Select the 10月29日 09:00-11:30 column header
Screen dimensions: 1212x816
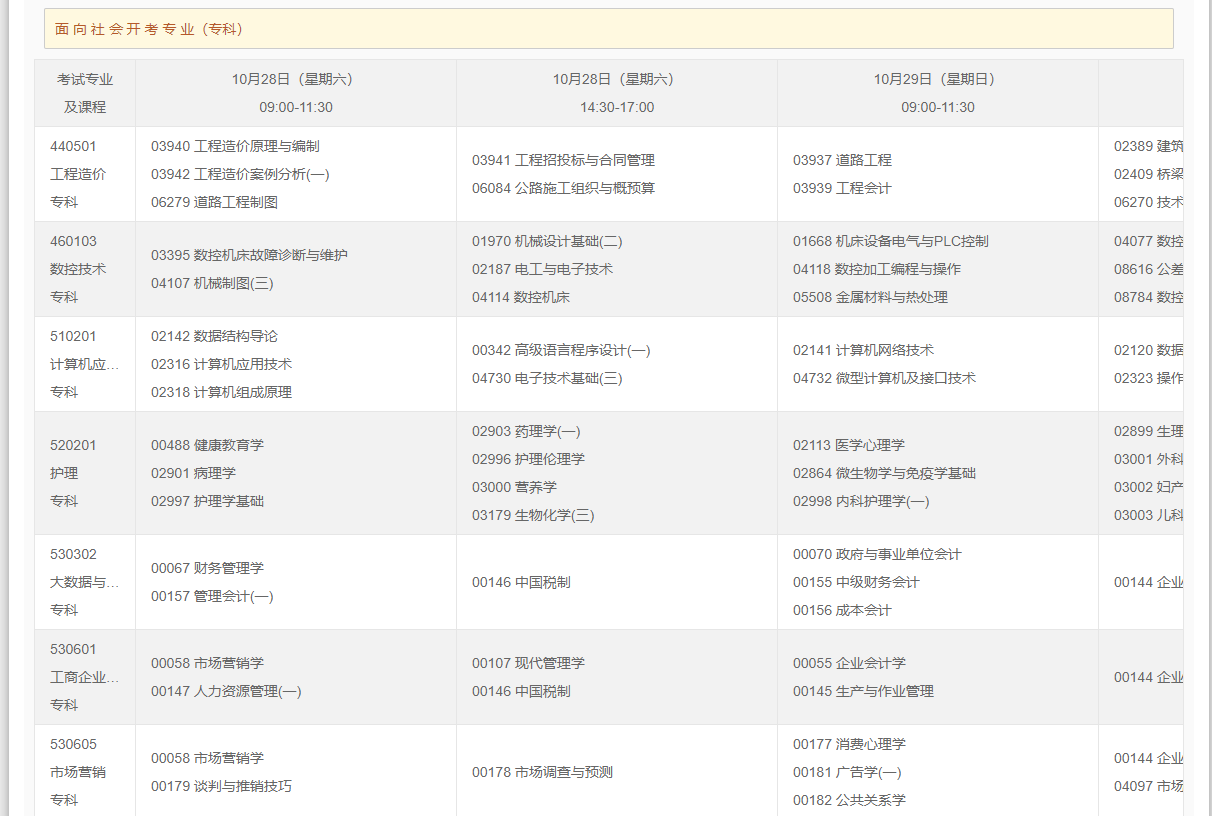tap(938, 93)
